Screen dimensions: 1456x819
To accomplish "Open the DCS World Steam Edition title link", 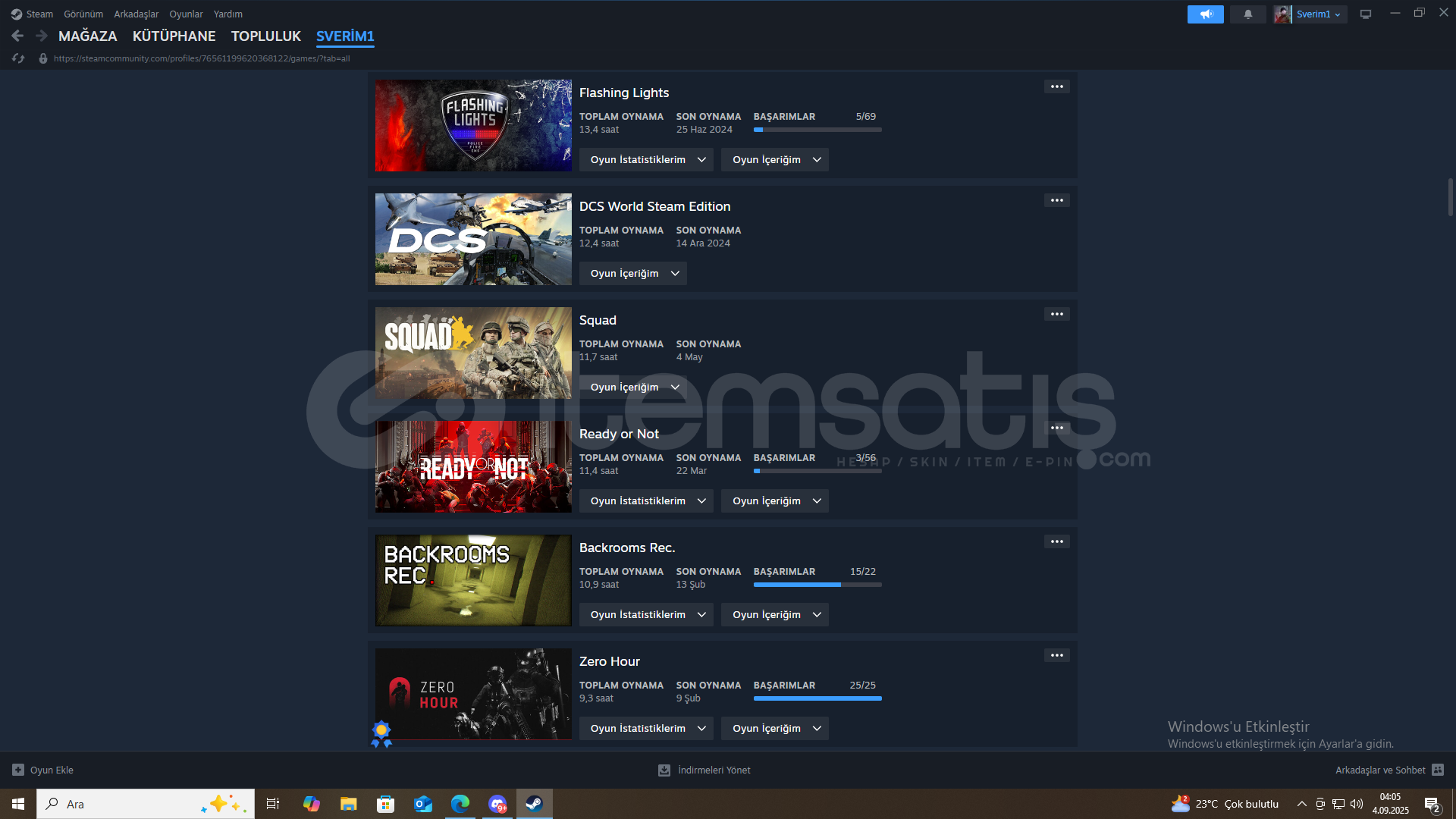I will click(x=655, y=206).
